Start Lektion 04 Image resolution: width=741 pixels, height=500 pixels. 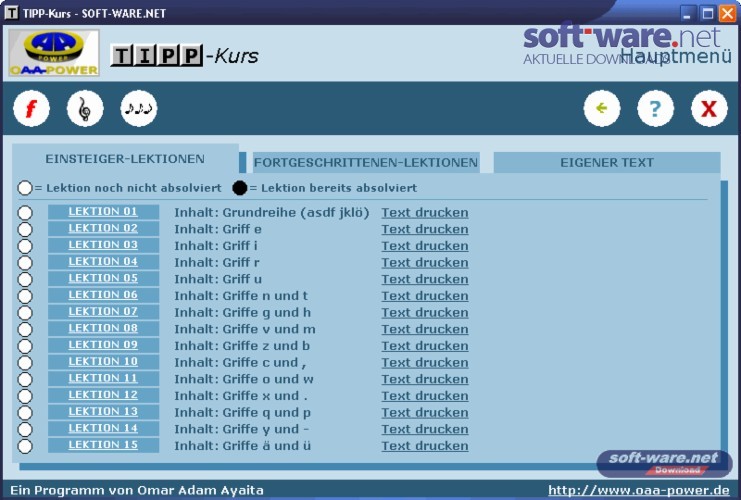(103, 262)
